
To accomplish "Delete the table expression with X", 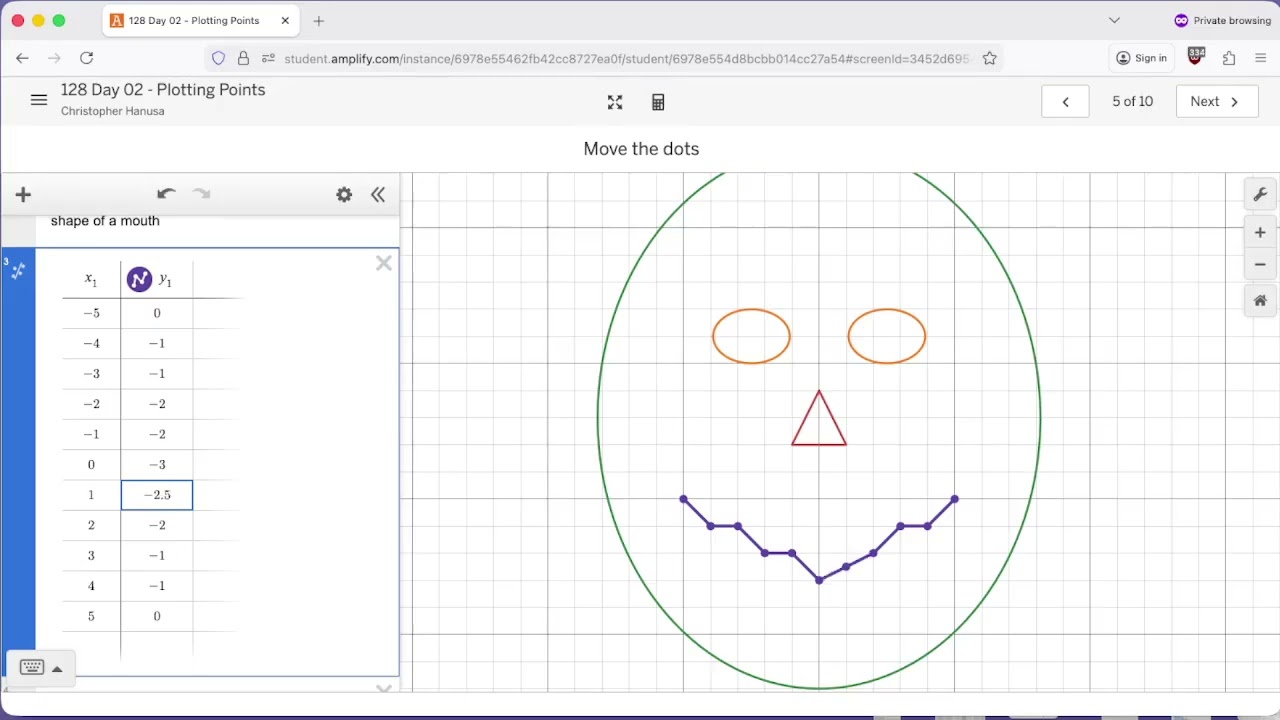I will point(384,263).
